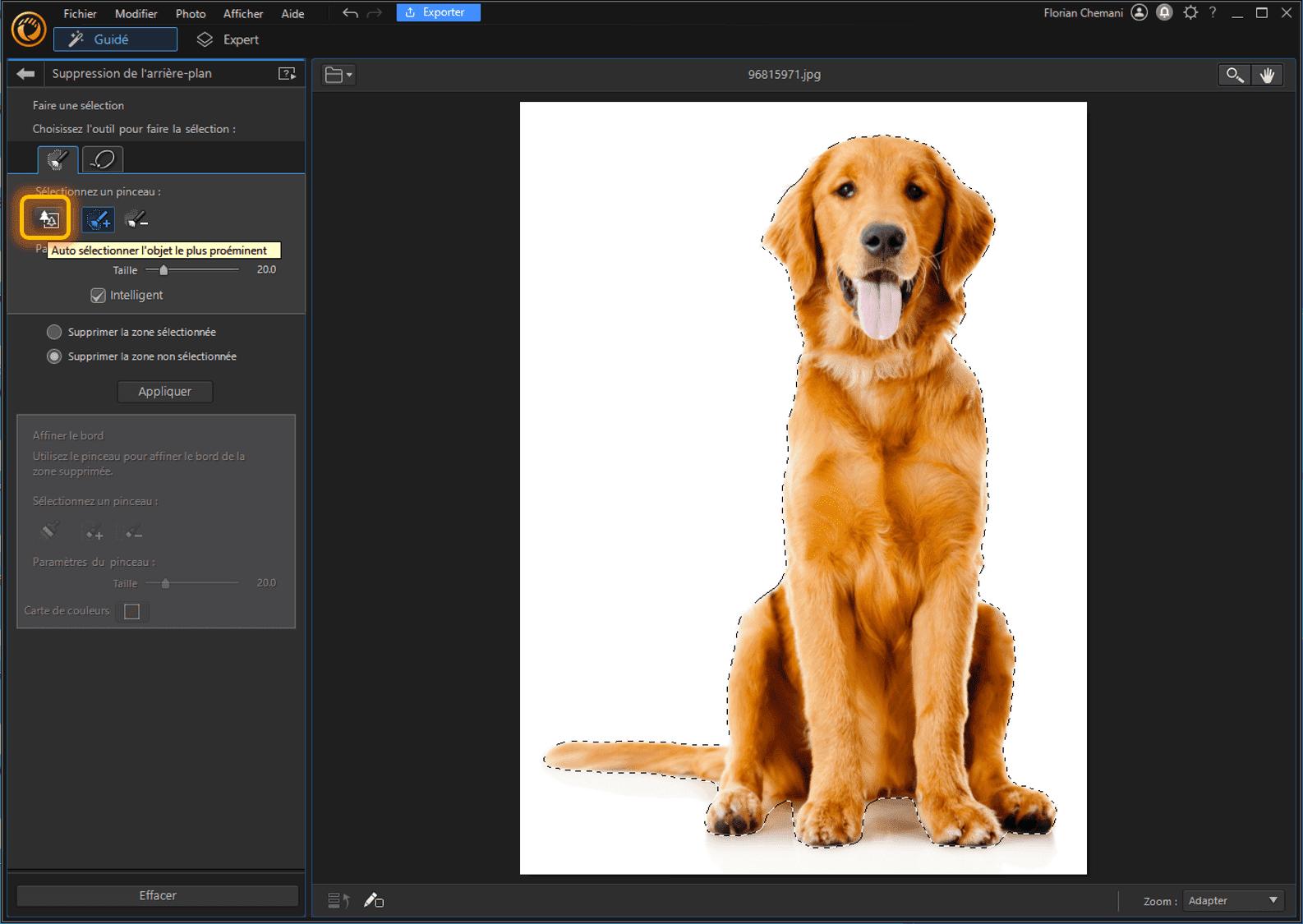Screen dimensions: 1303x924
Task: Select Supprimer la zone non sélectionnée option
Action: (54, 356)
